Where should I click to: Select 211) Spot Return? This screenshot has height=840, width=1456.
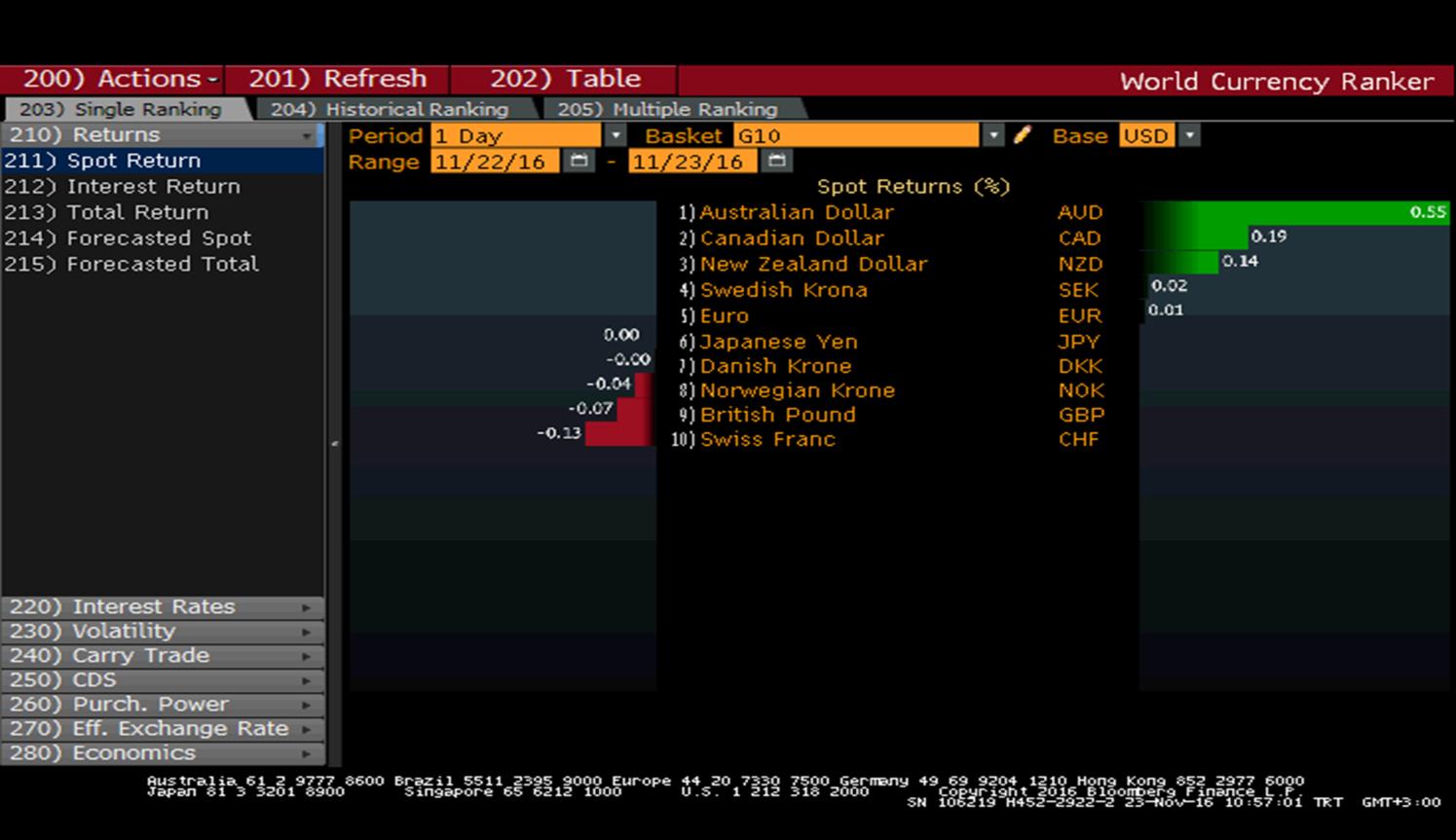click(x=162, y=161)
